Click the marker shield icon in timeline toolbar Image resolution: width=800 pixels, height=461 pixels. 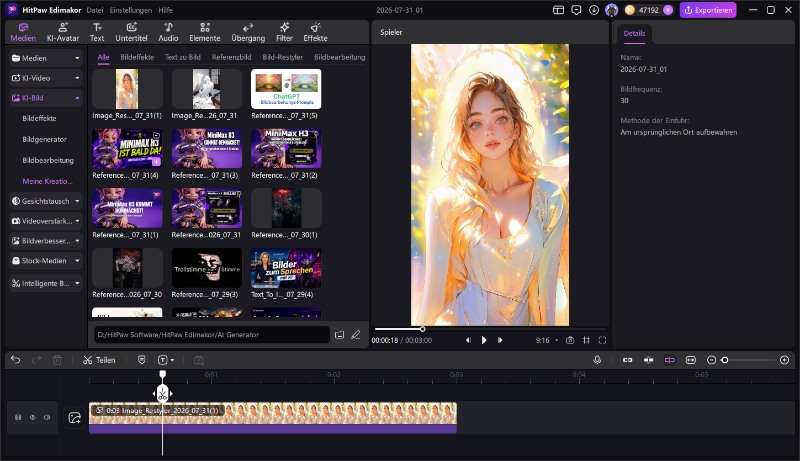(x=142, y=360)
